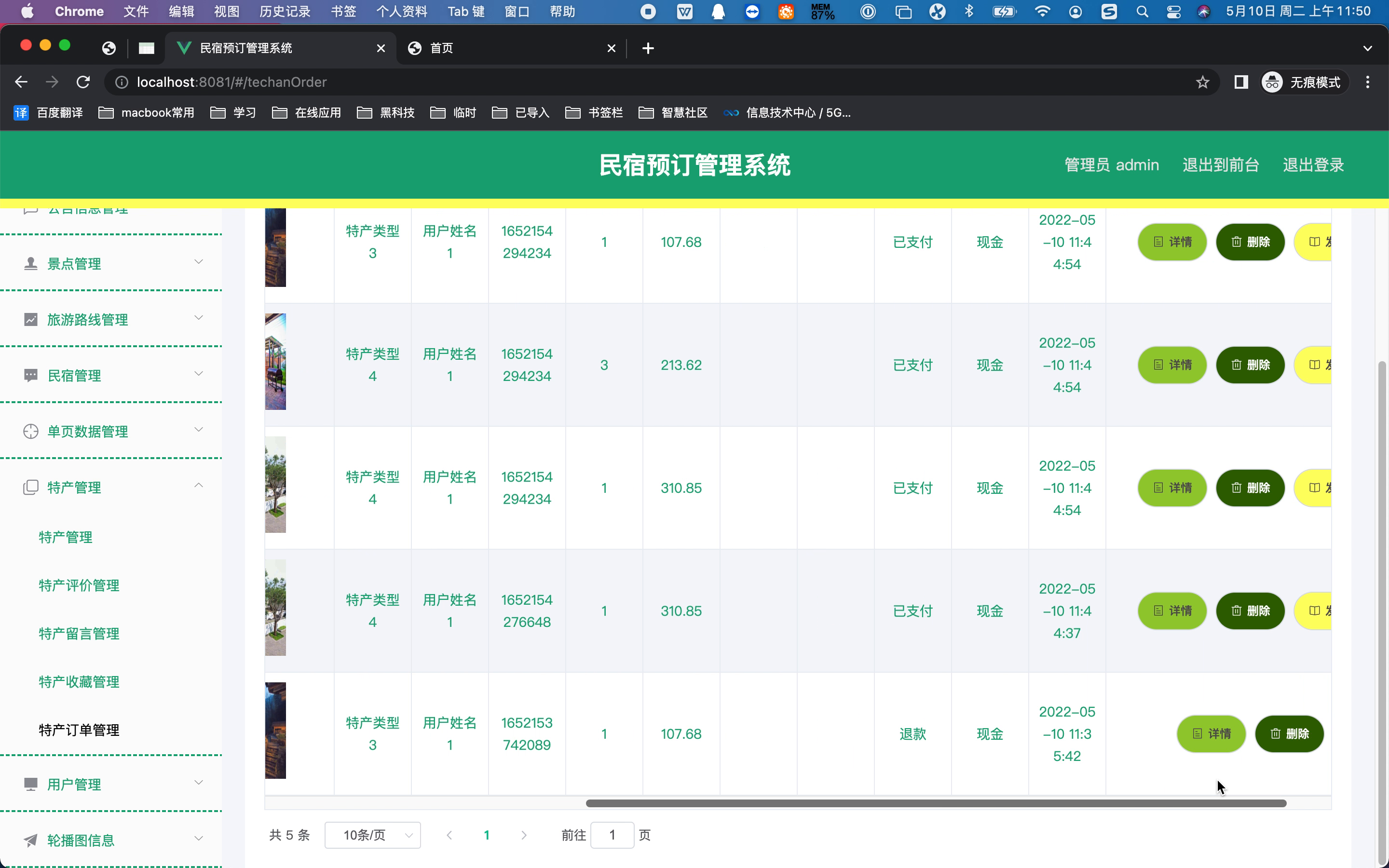Open the Chrome side panel icon
This screenshot has height=868, width=1389.
[x=1241, y=82]
